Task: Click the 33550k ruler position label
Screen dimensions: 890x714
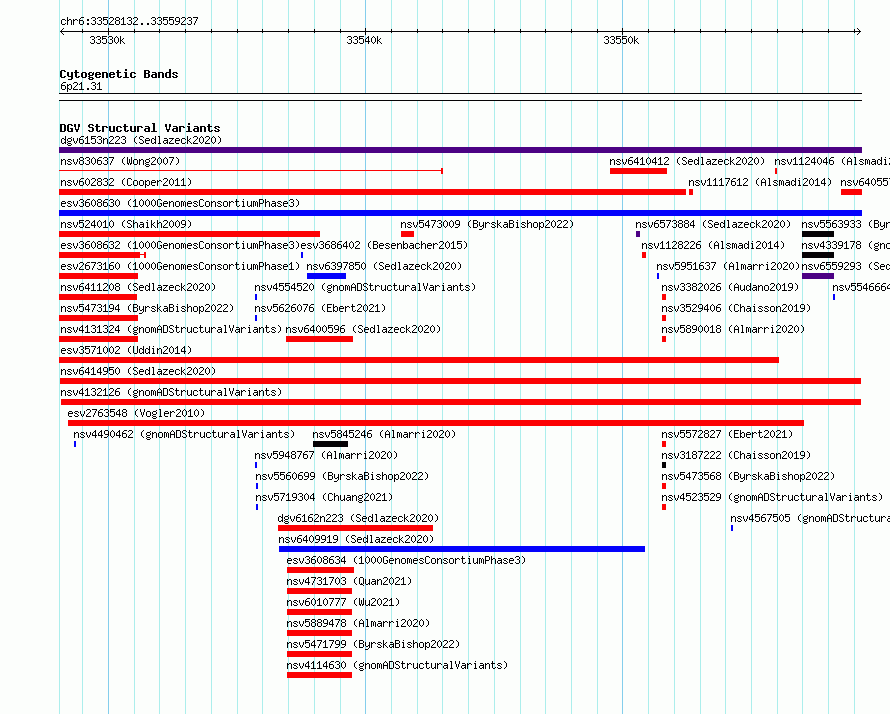Action: (622, 40)
